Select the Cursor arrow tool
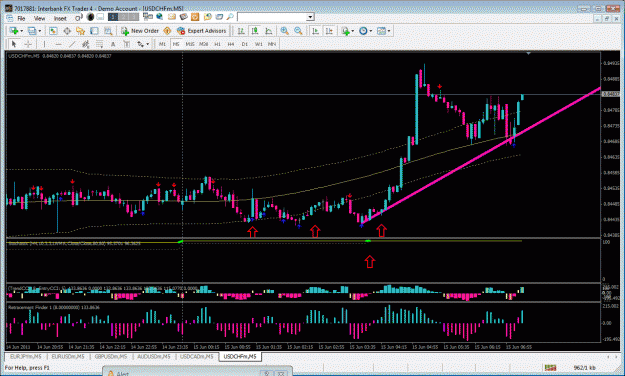 click(x=14, y=44)
